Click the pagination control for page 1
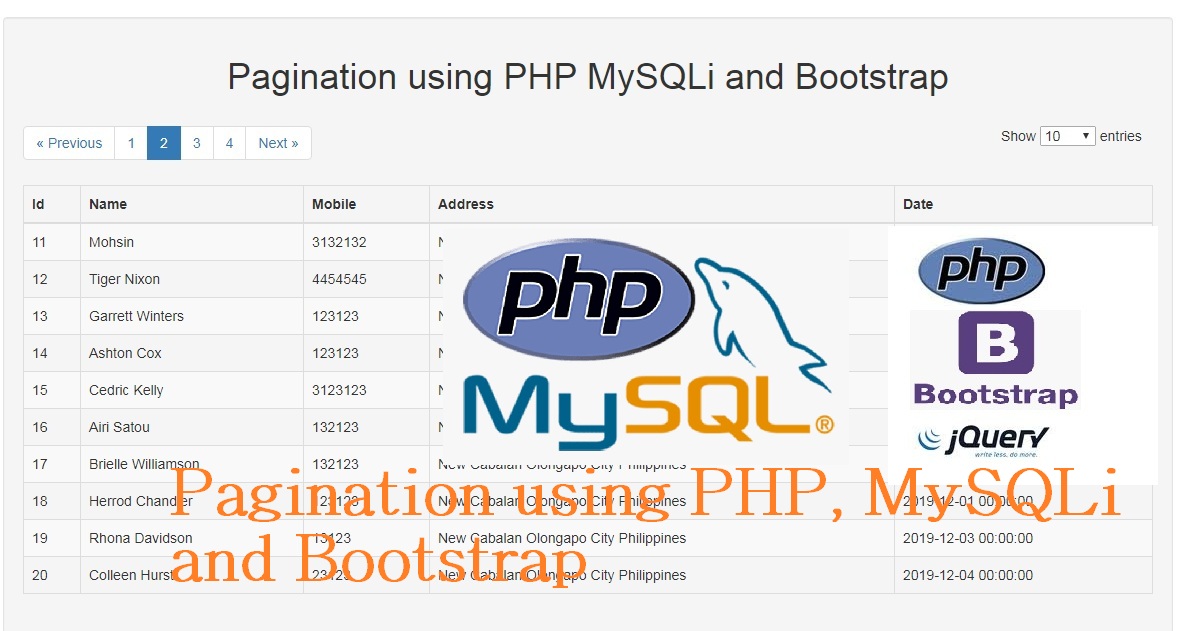 click(131, 143)
